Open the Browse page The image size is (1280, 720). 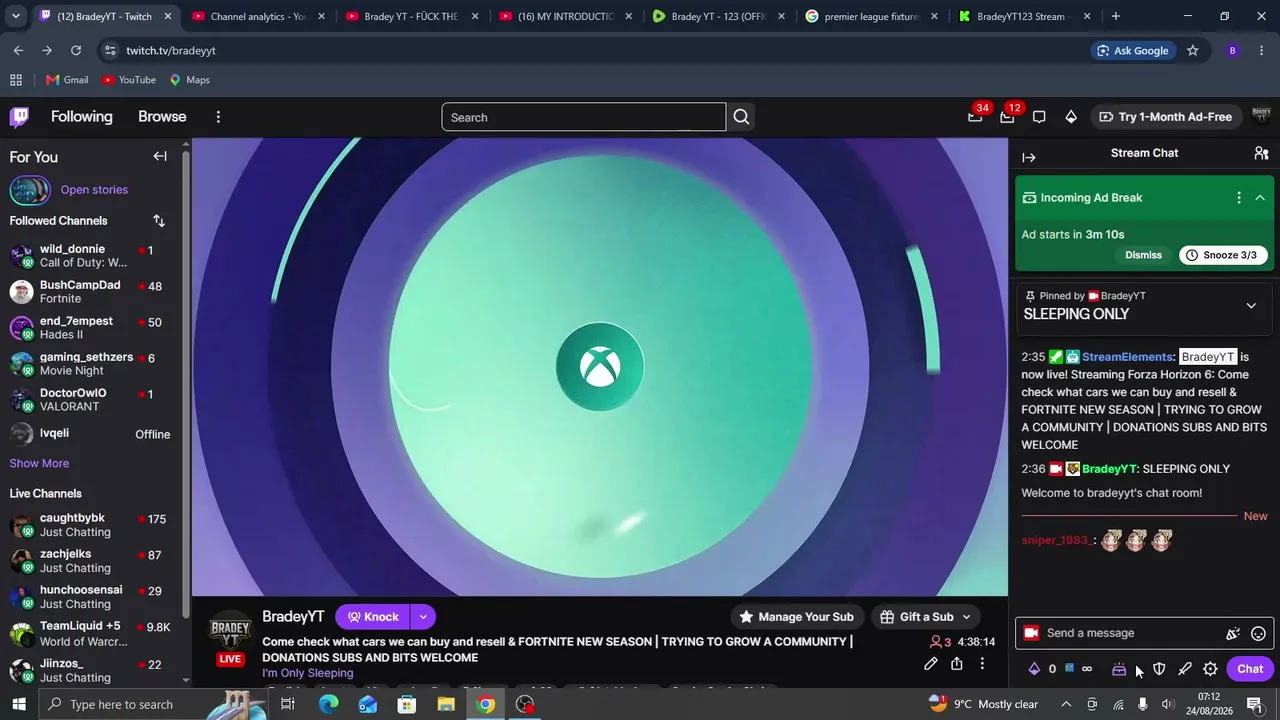tap(162, 117)
